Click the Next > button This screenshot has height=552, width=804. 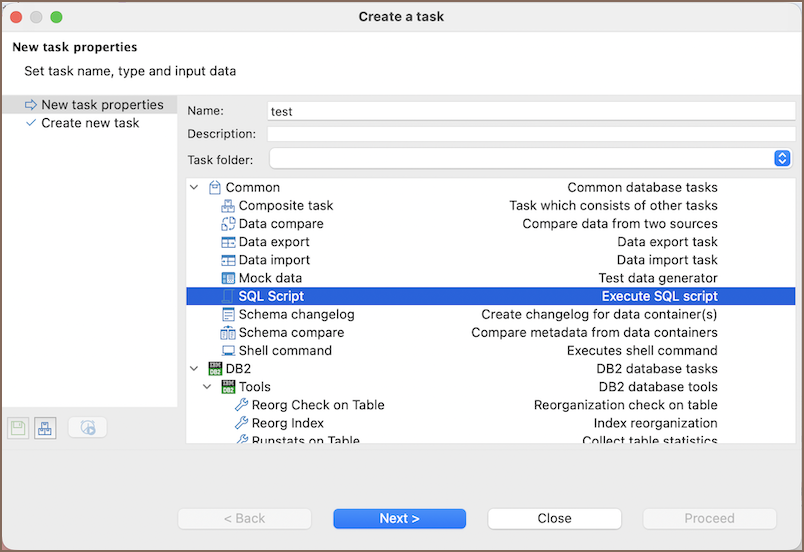399,518
